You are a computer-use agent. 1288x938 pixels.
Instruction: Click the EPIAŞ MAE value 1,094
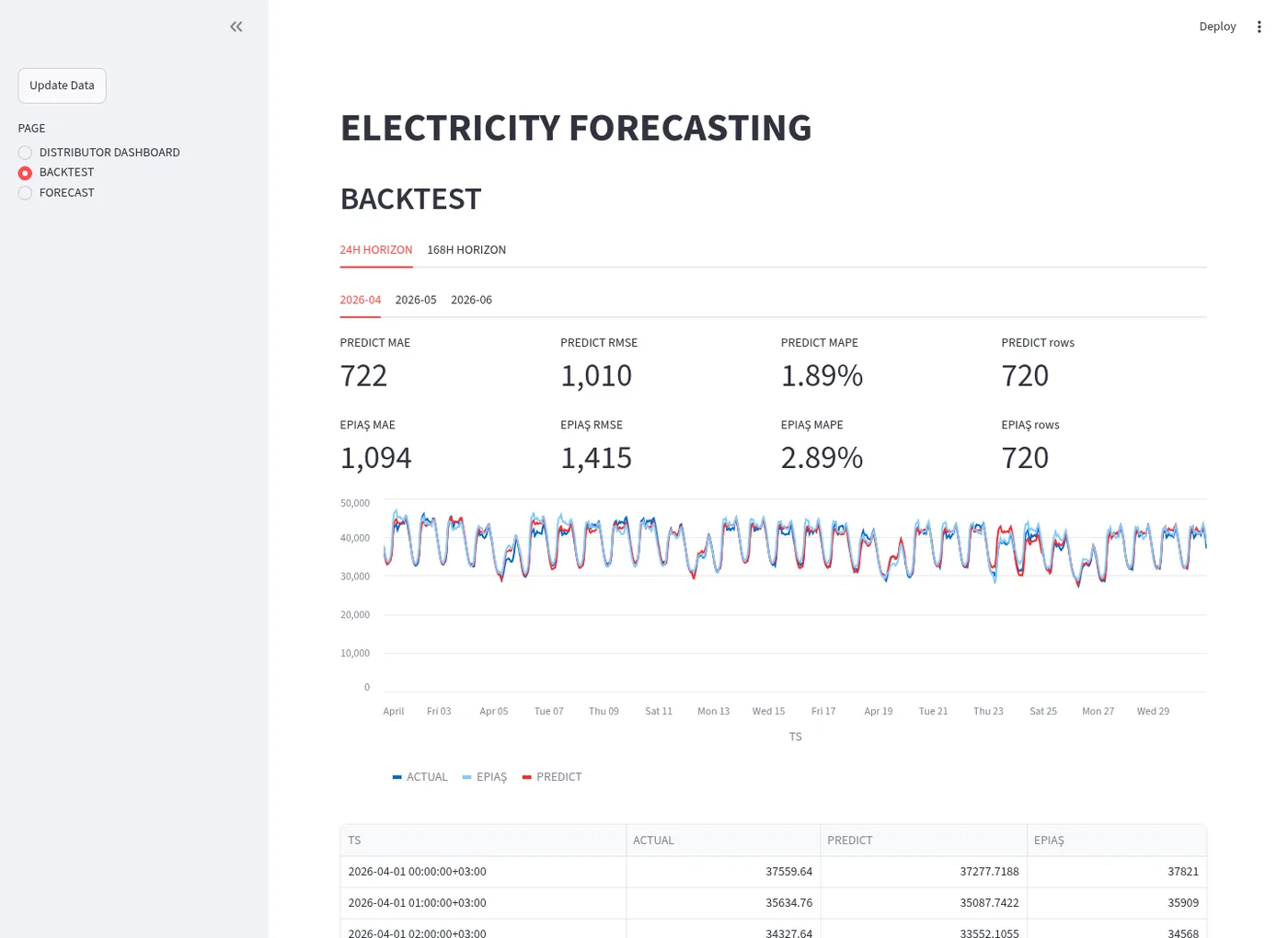[x=376, y=458]
